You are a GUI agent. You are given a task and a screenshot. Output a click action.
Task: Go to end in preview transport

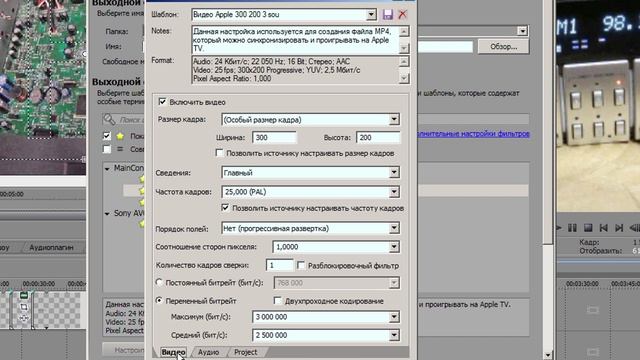pos(619,228)
